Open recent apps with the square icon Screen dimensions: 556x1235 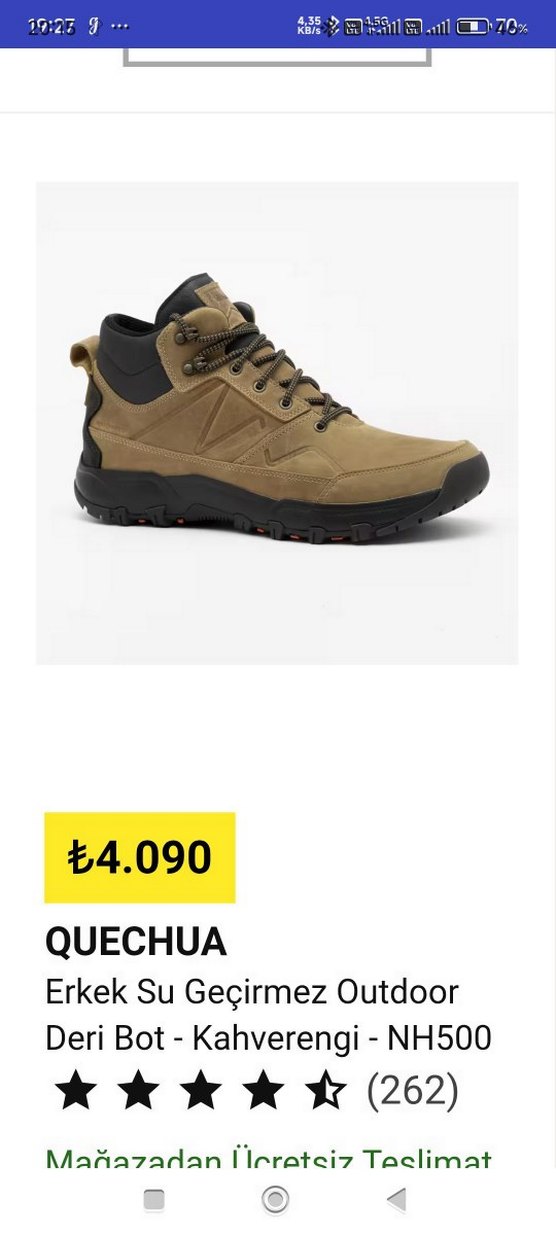153,1200
